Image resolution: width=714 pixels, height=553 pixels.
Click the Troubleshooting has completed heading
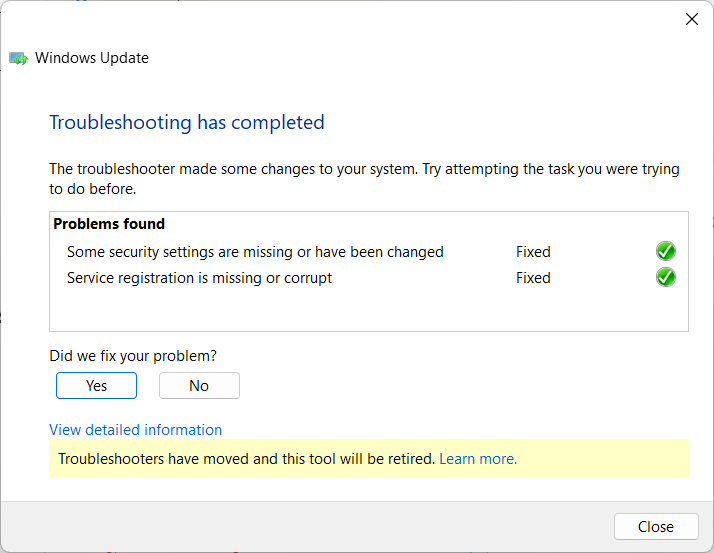point(187,122)
